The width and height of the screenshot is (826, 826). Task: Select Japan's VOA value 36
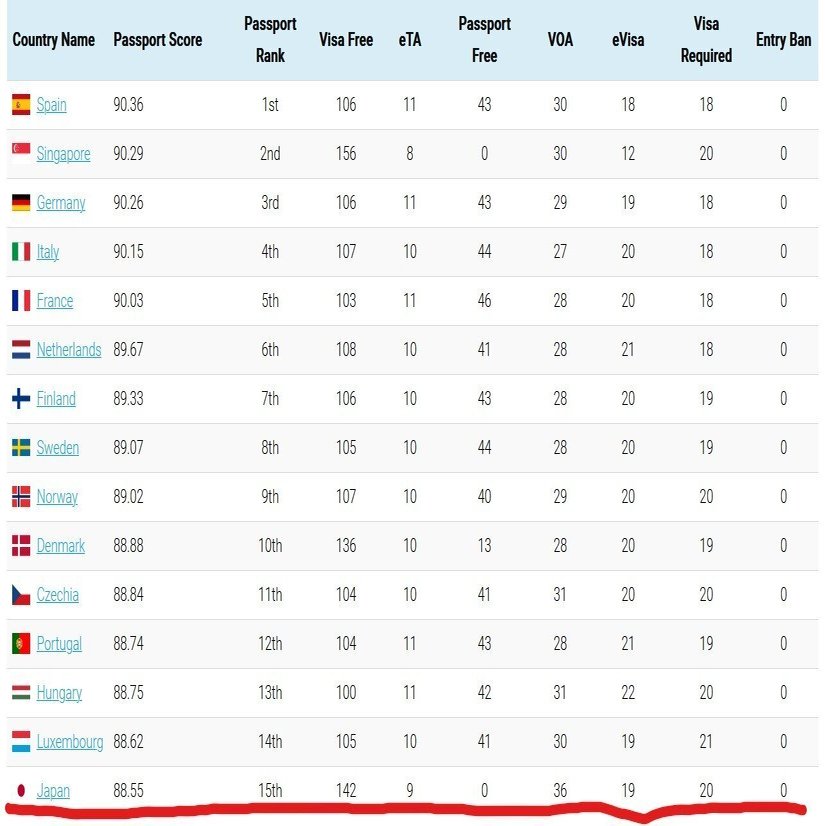coord(560,790)
